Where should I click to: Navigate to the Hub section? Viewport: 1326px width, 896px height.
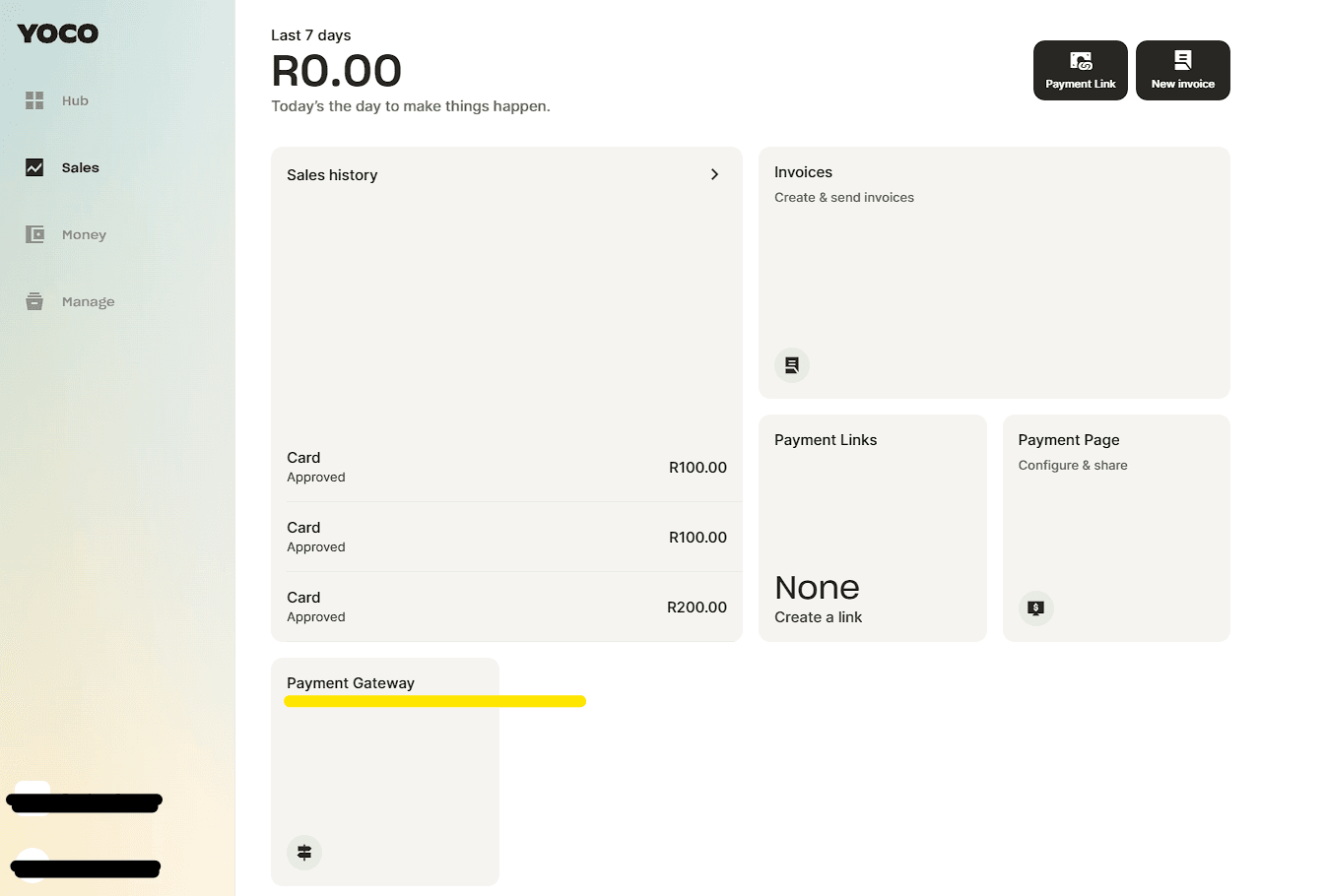(x=75, y=99)
